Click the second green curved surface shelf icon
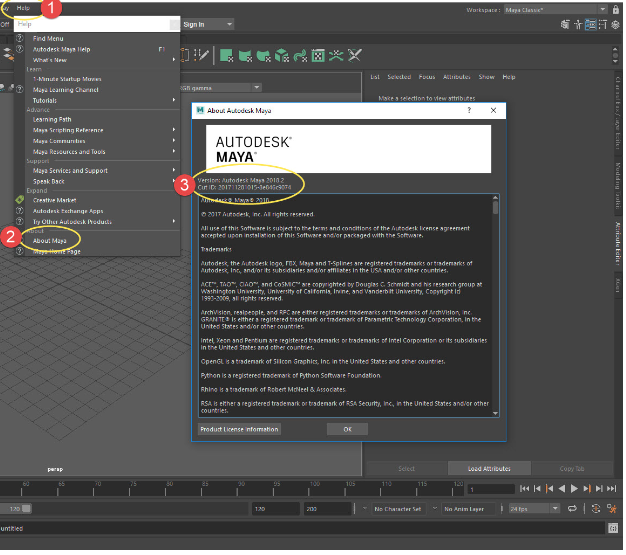This screenshot has width=626, height=555. pos(263,56)
